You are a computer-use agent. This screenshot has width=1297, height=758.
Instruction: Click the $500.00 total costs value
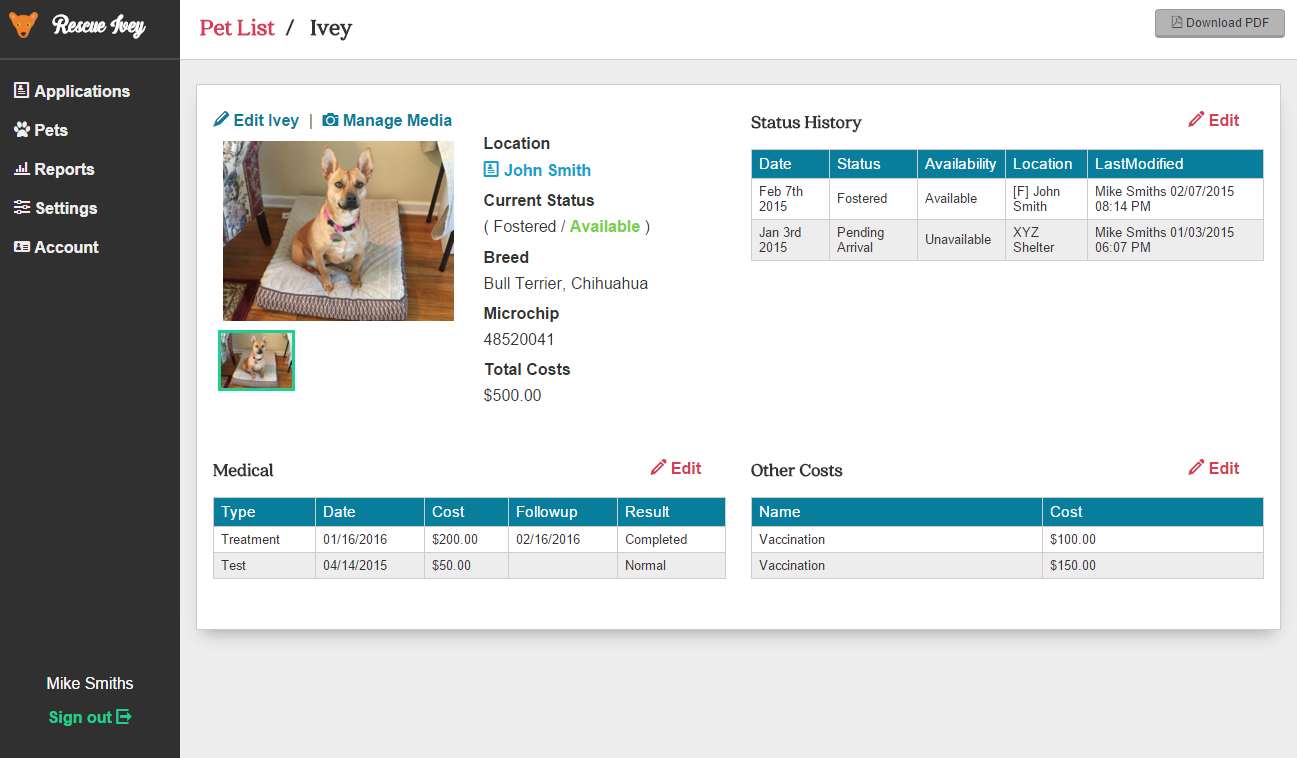coord(513,396)
